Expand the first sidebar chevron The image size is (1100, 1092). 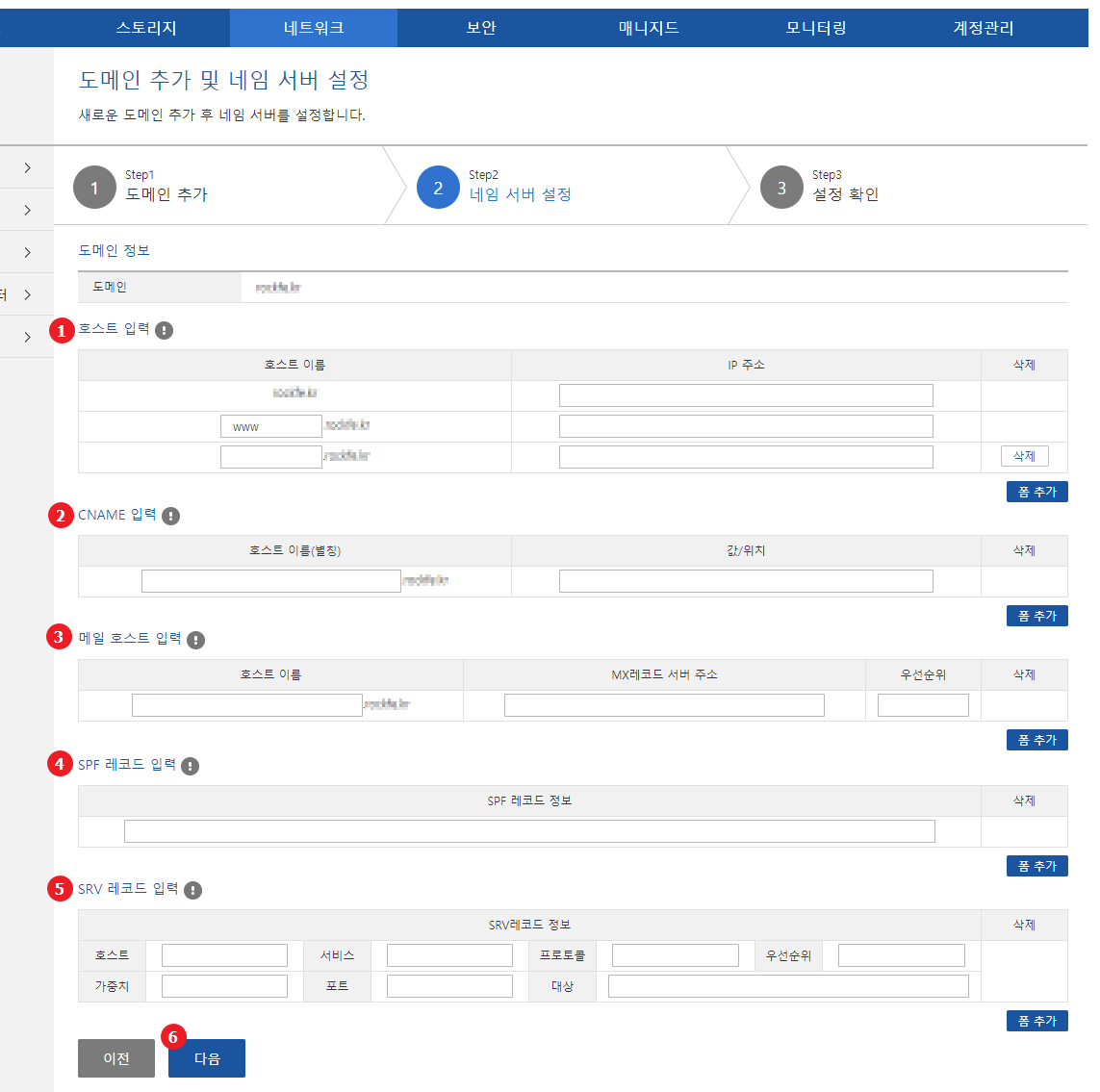click(27, 167)
